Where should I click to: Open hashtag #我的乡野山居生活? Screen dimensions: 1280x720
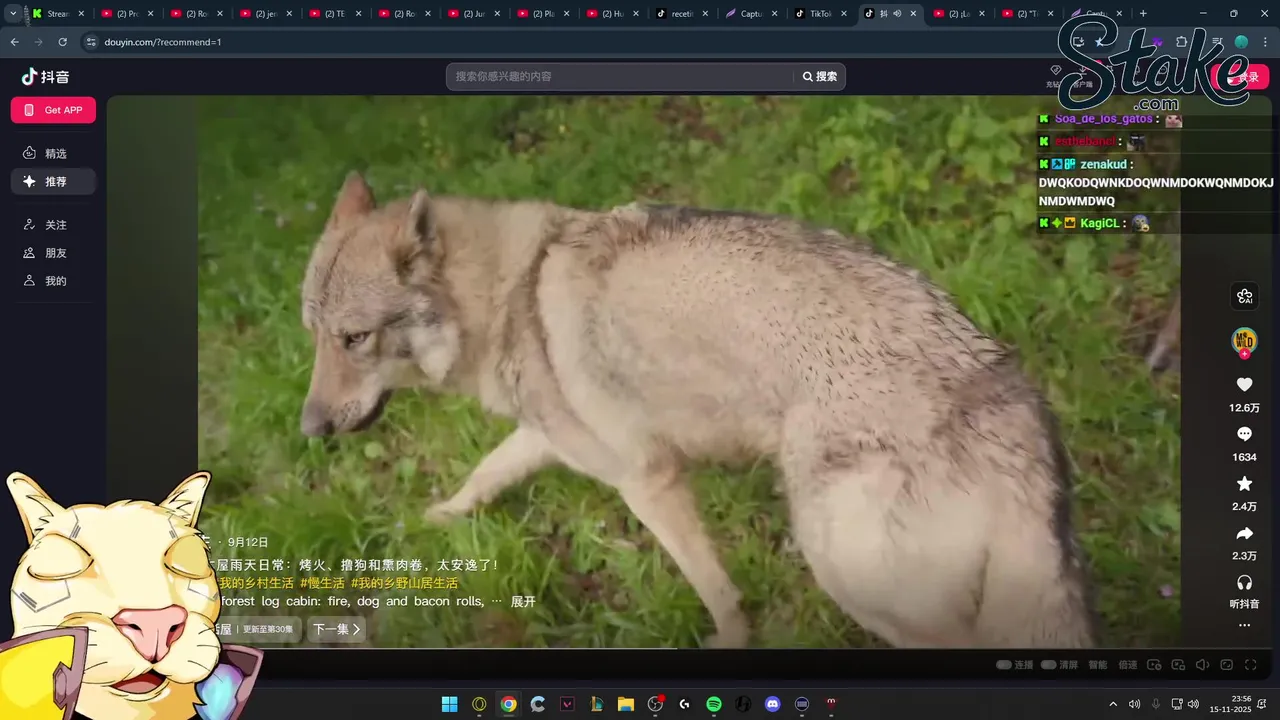pos(404,583)
